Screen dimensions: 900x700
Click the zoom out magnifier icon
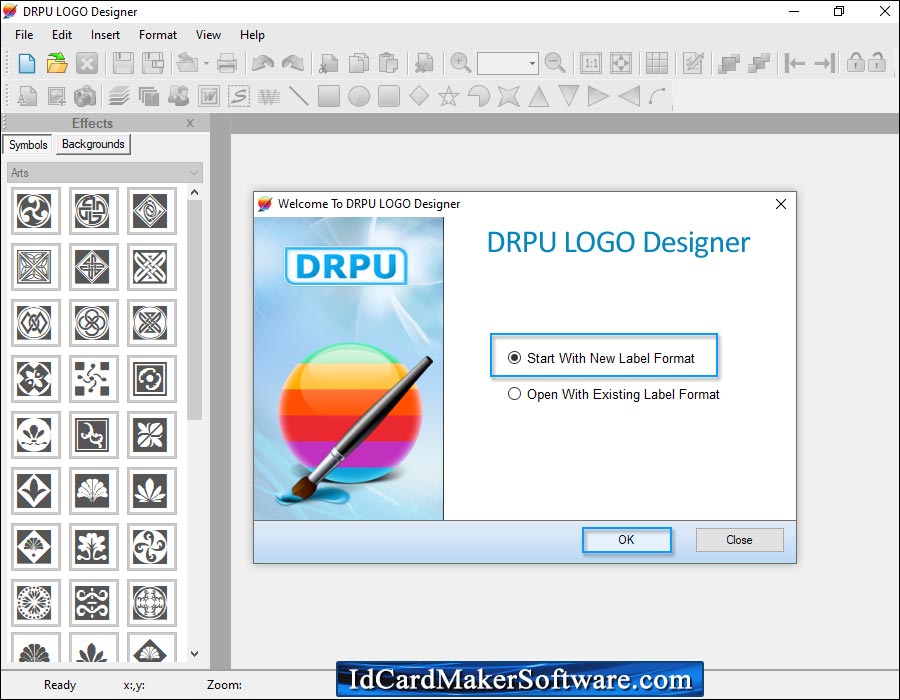pos(554,63)
